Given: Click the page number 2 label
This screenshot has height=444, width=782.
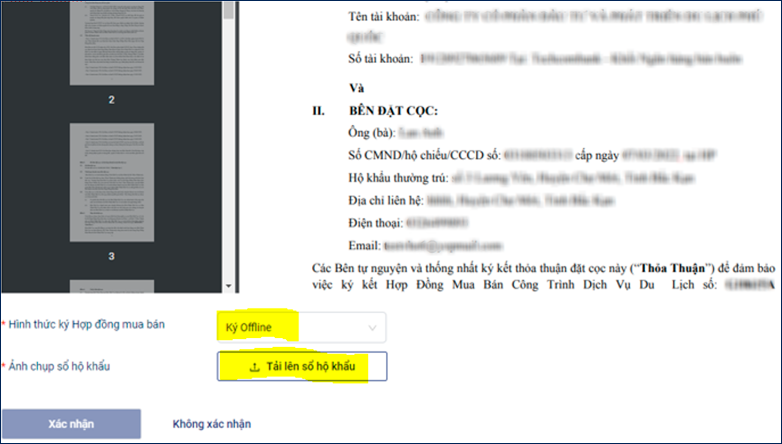Looking at the screenshot, I should [112, 100].
